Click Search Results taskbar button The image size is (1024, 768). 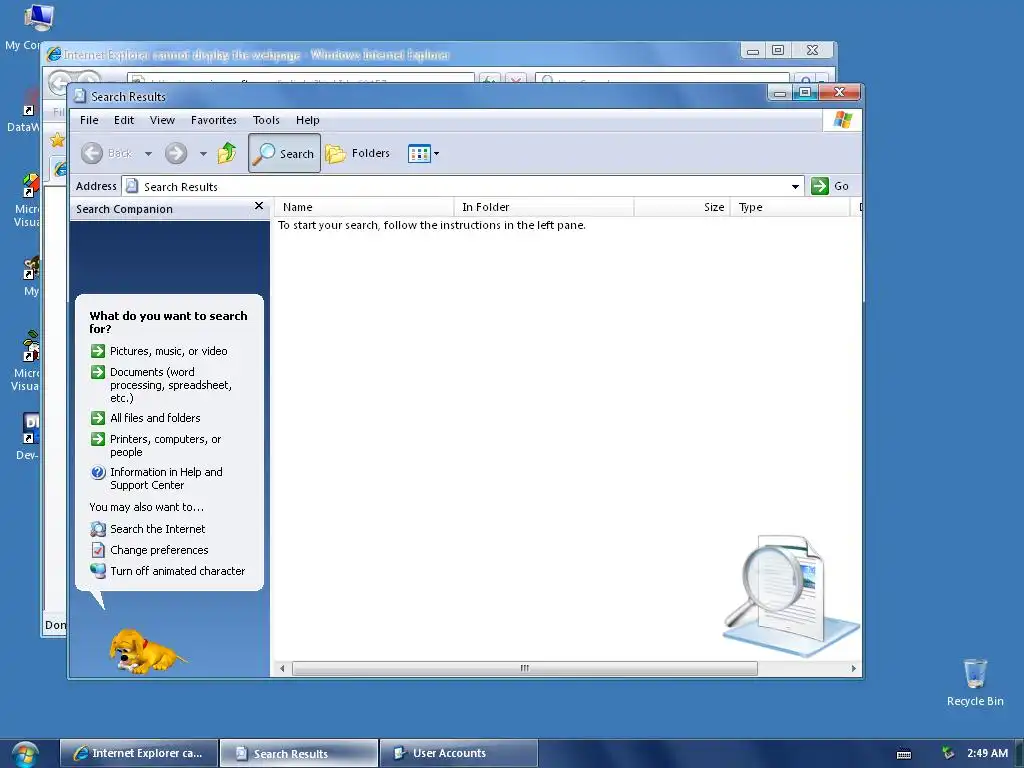(298, 753)
